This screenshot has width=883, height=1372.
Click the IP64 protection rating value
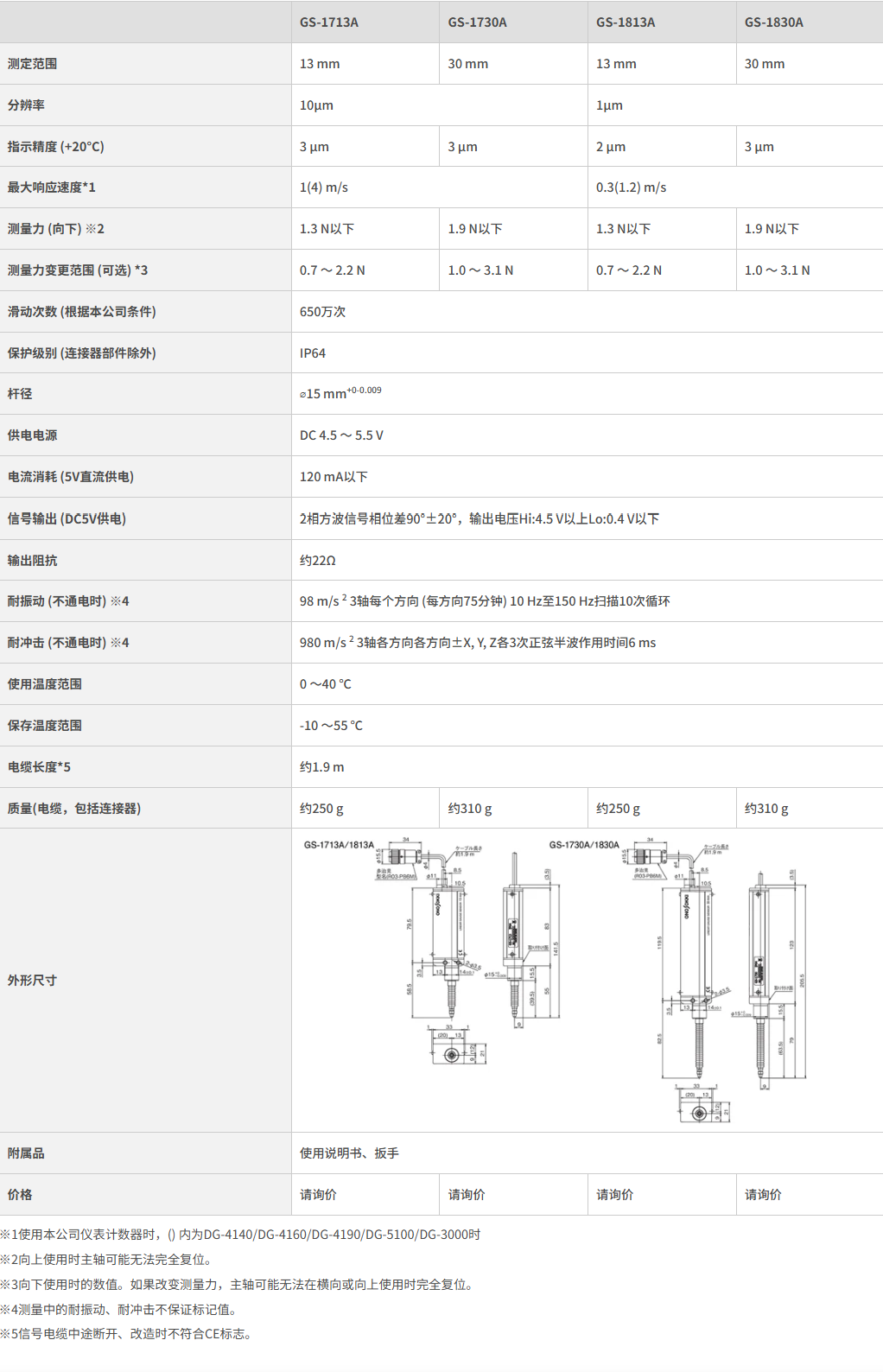[313, 353]
